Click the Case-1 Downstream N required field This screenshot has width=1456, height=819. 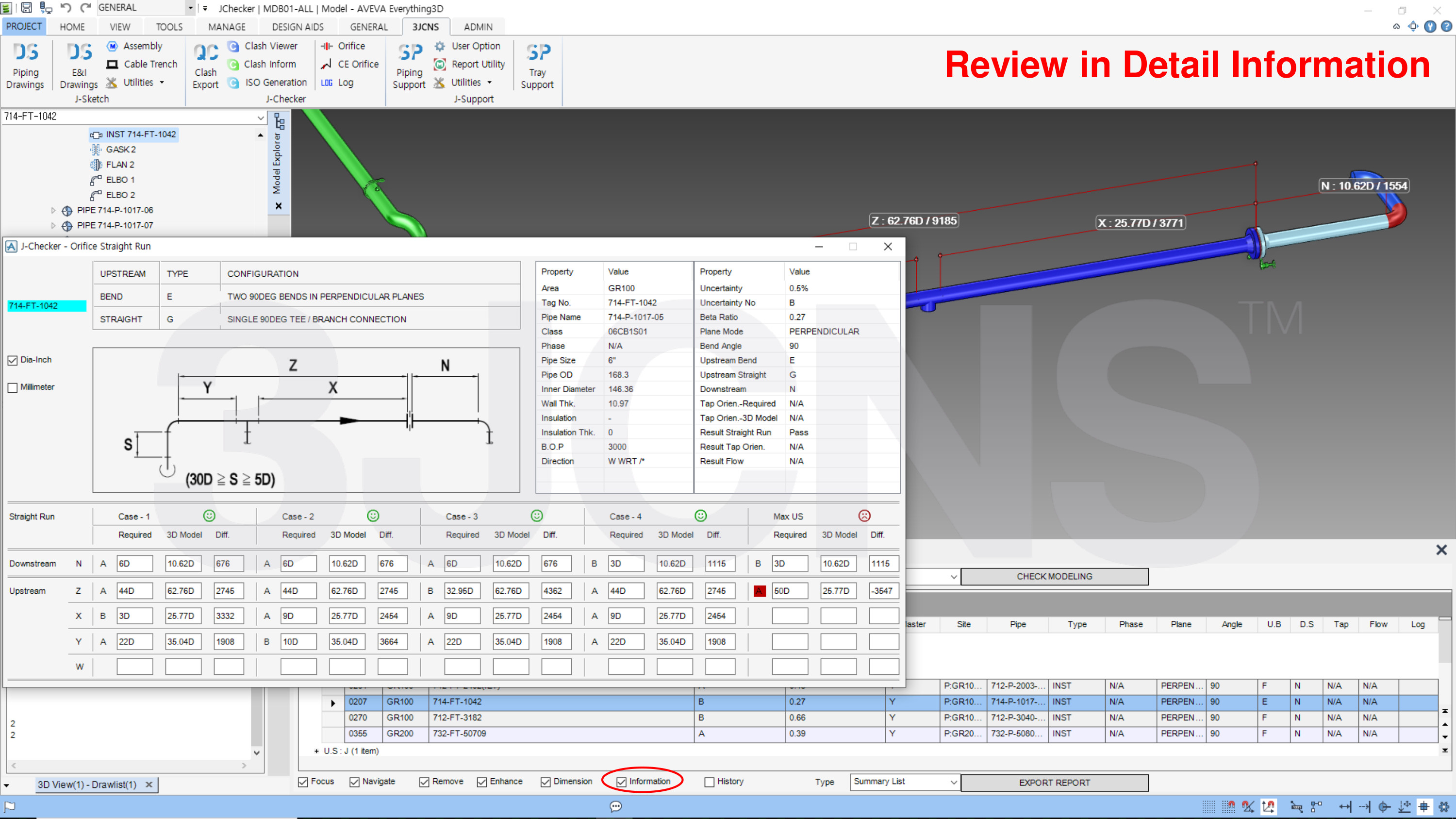point(134,564)
